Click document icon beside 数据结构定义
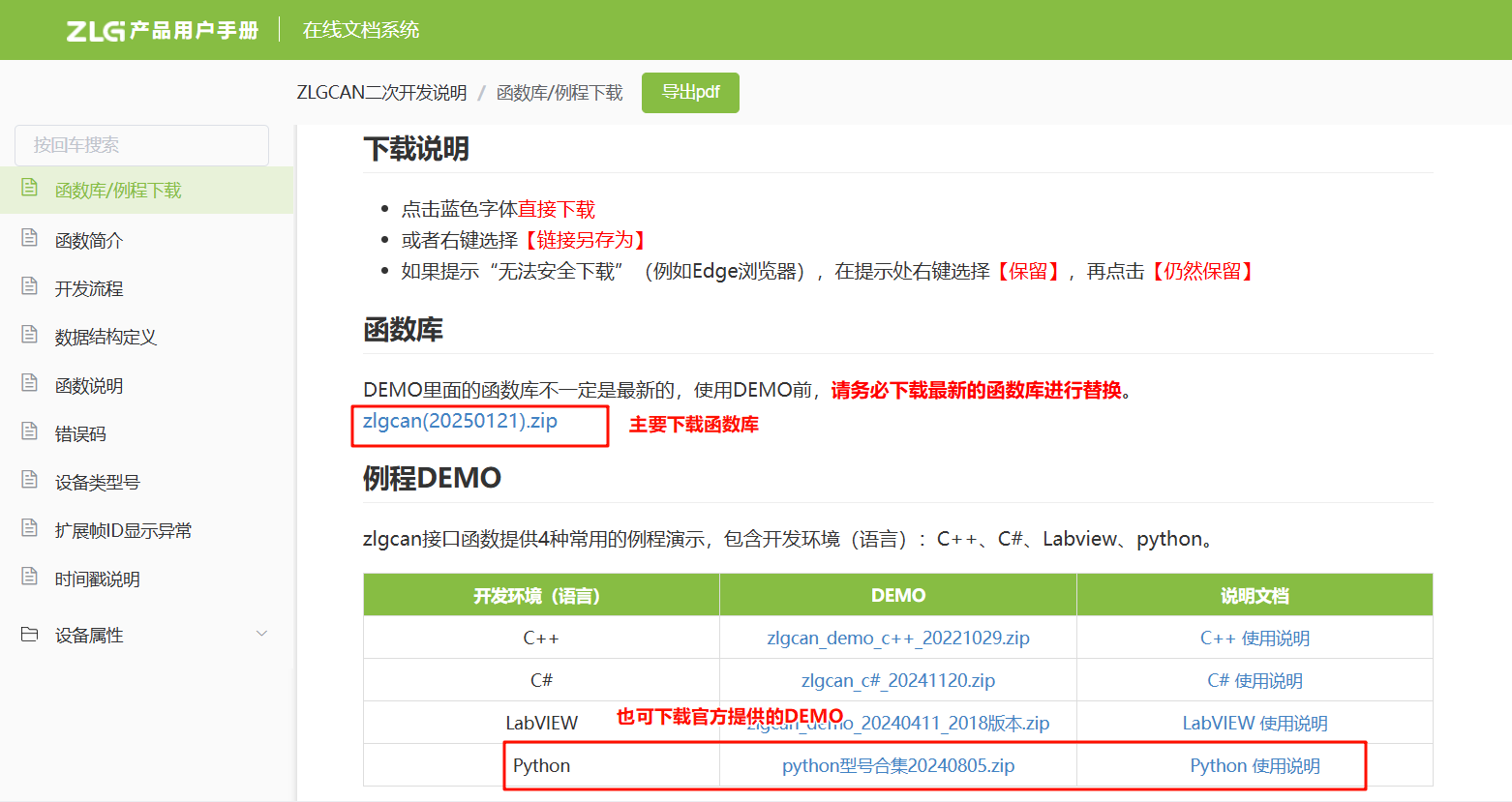 point(29,335)
